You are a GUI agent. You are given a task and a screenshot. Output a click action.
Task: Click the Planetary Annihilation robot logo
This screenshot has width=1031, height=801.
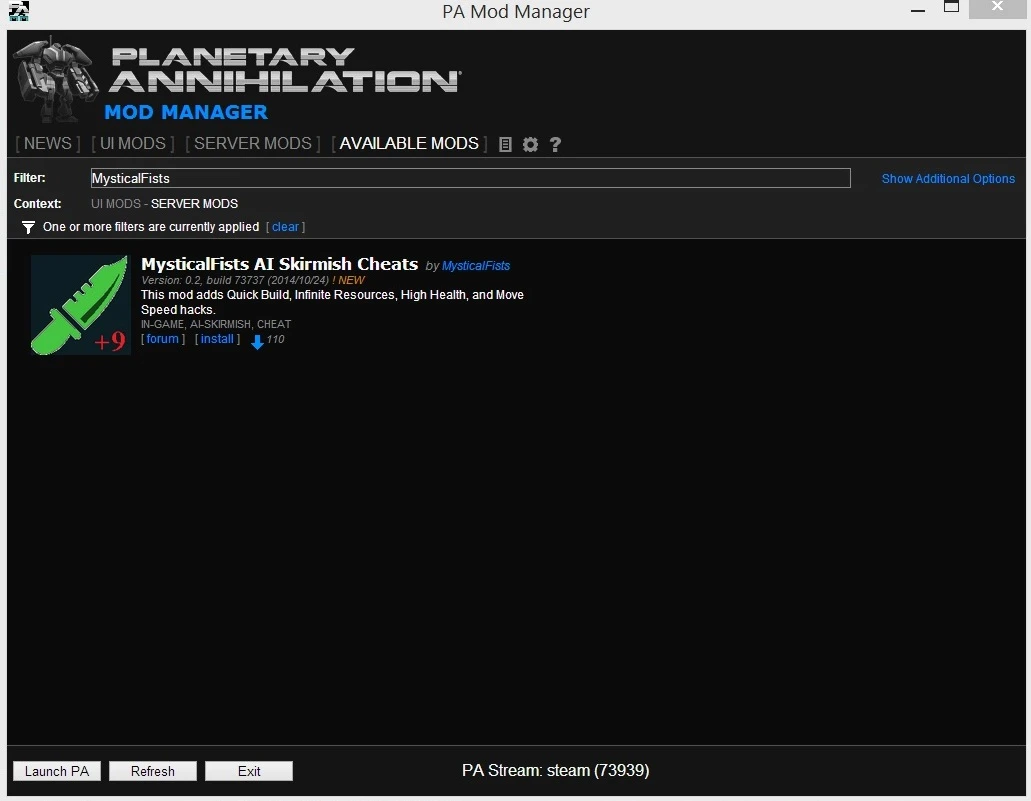point(55,80)
